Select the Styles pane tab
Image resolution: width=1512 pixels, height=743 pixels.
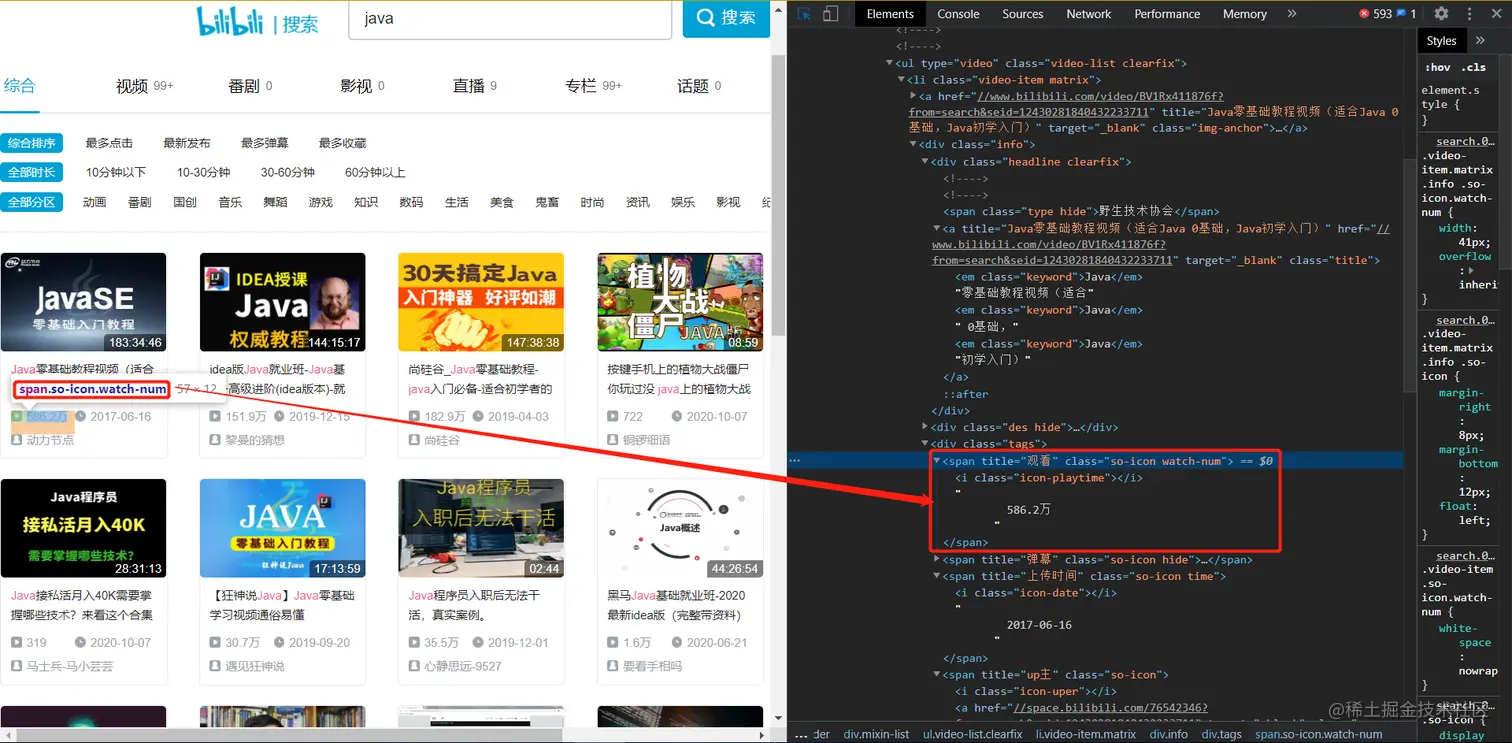pos(1441,41)
